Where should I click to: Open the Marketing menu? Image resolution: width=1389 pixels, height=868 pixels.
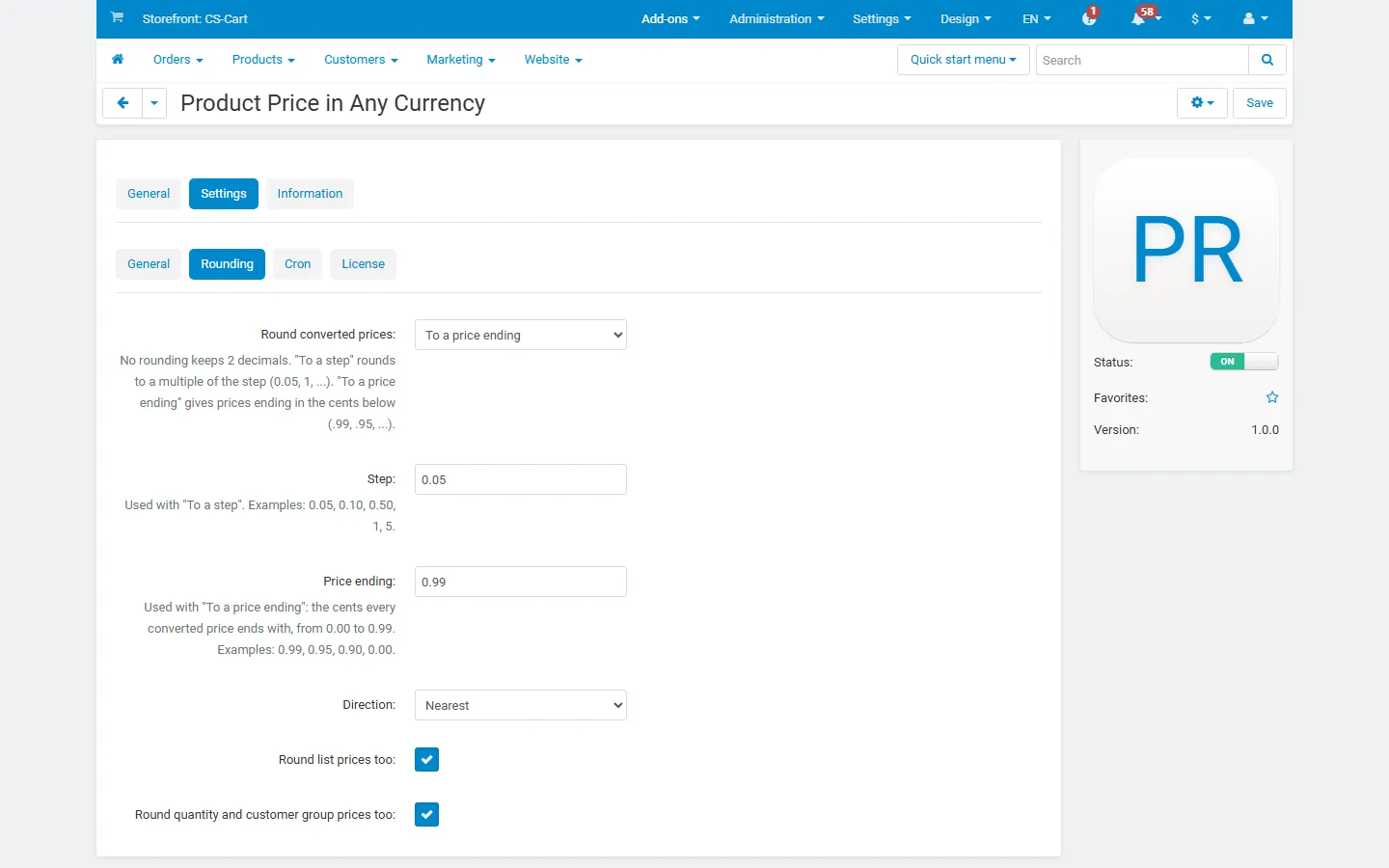(461, 60)
